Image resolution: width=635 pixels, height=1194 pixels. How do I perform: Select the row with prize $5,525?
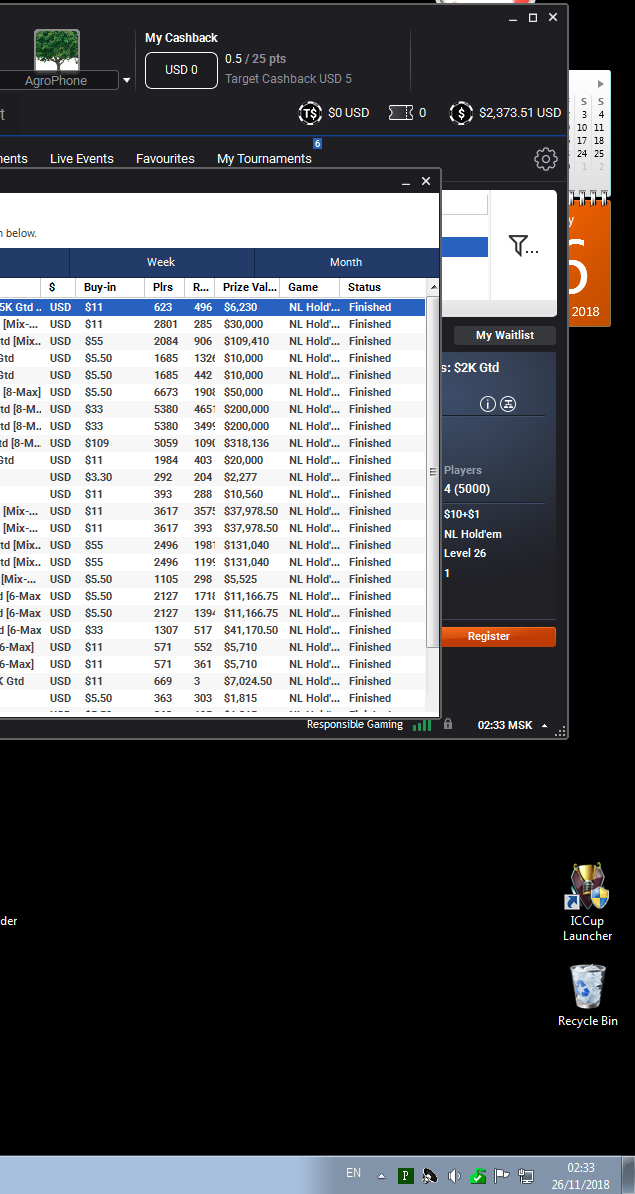point(212,579)
